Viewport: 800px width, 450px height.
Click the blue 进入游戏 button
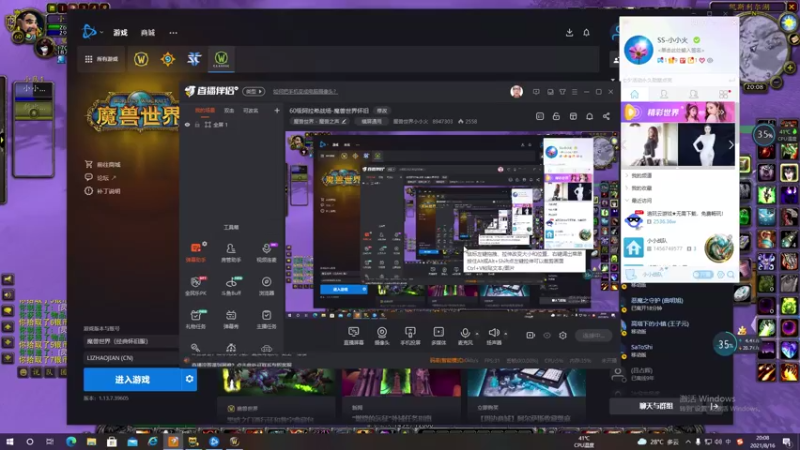133,379
